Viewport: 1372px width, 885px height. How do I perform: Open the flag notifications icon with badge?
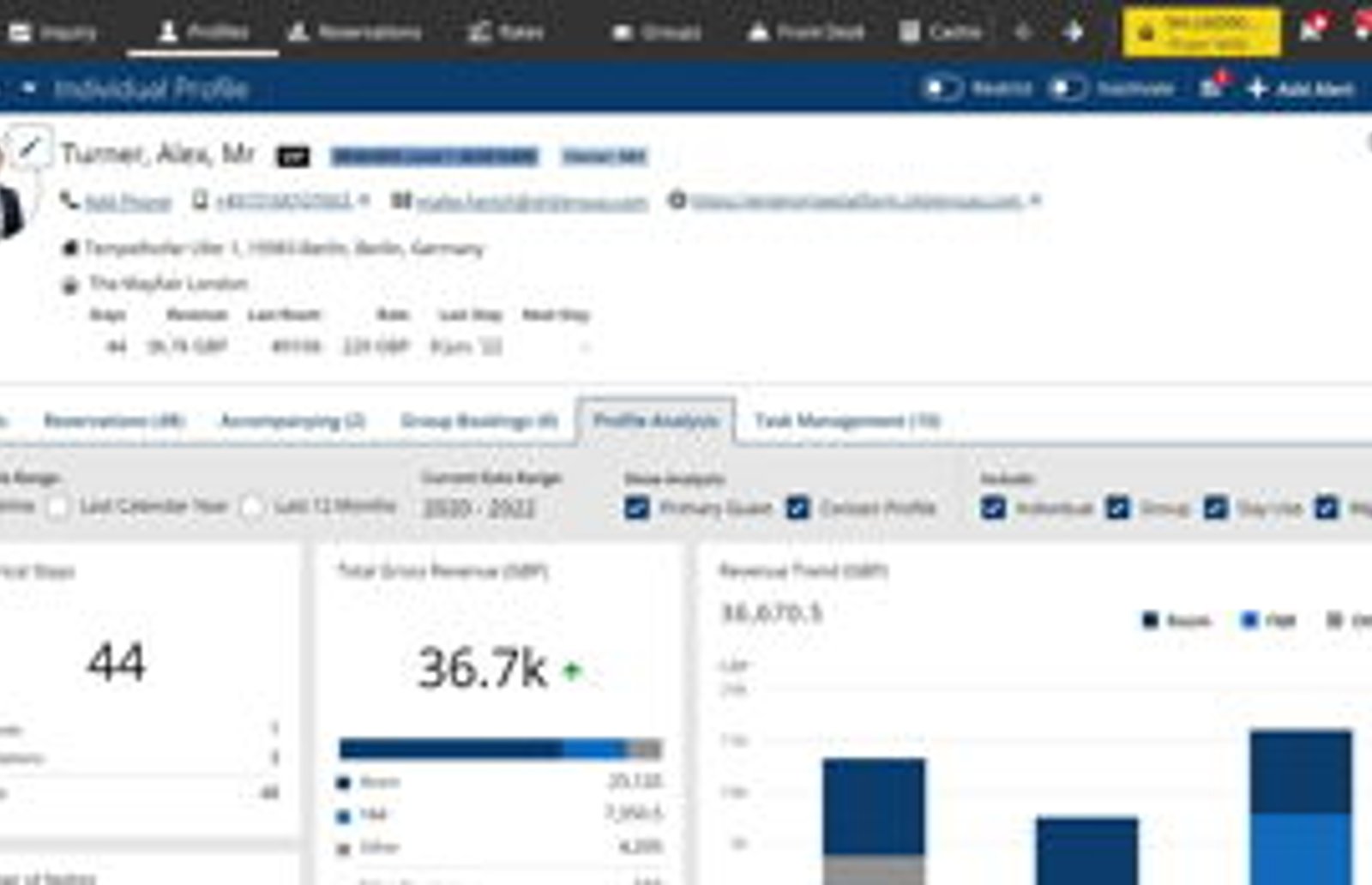coord(1312,29)
